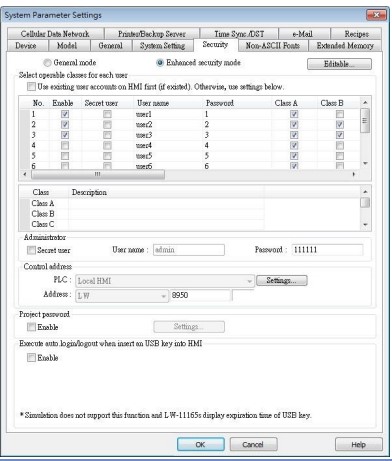Click Administrator Password field
This screenshot has height=461, width=392.
[x=327, y=250]
